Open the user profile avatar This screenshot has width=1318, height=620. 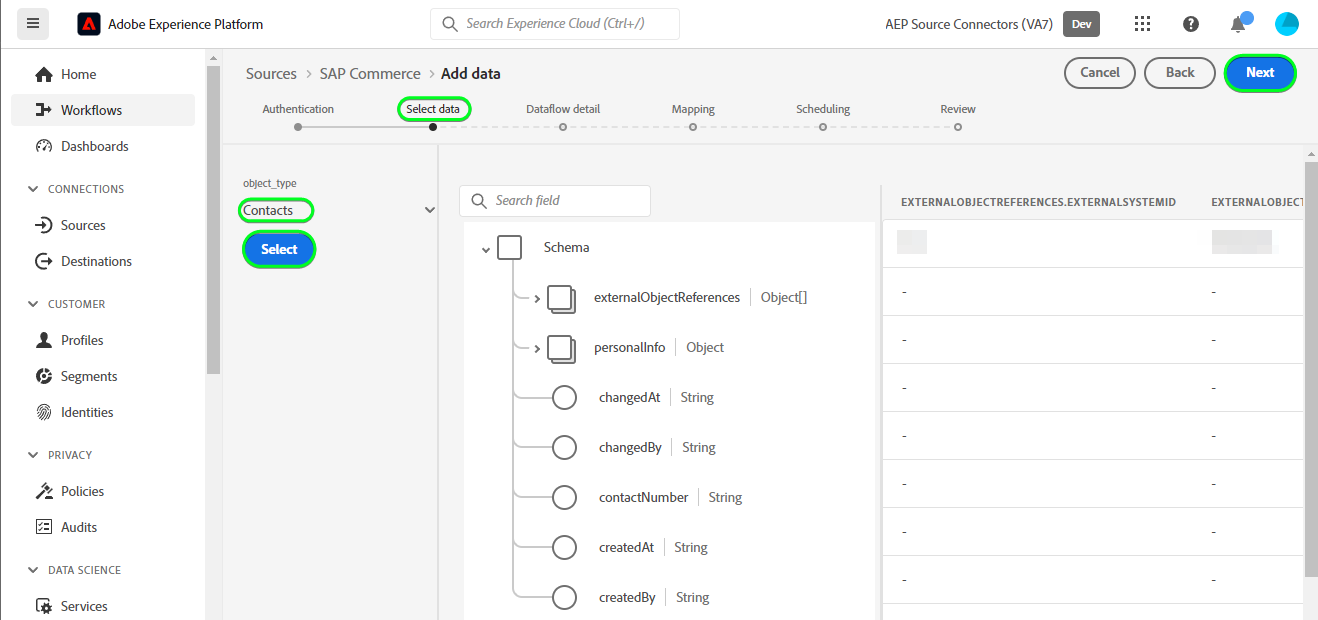tap(1287, 24)
